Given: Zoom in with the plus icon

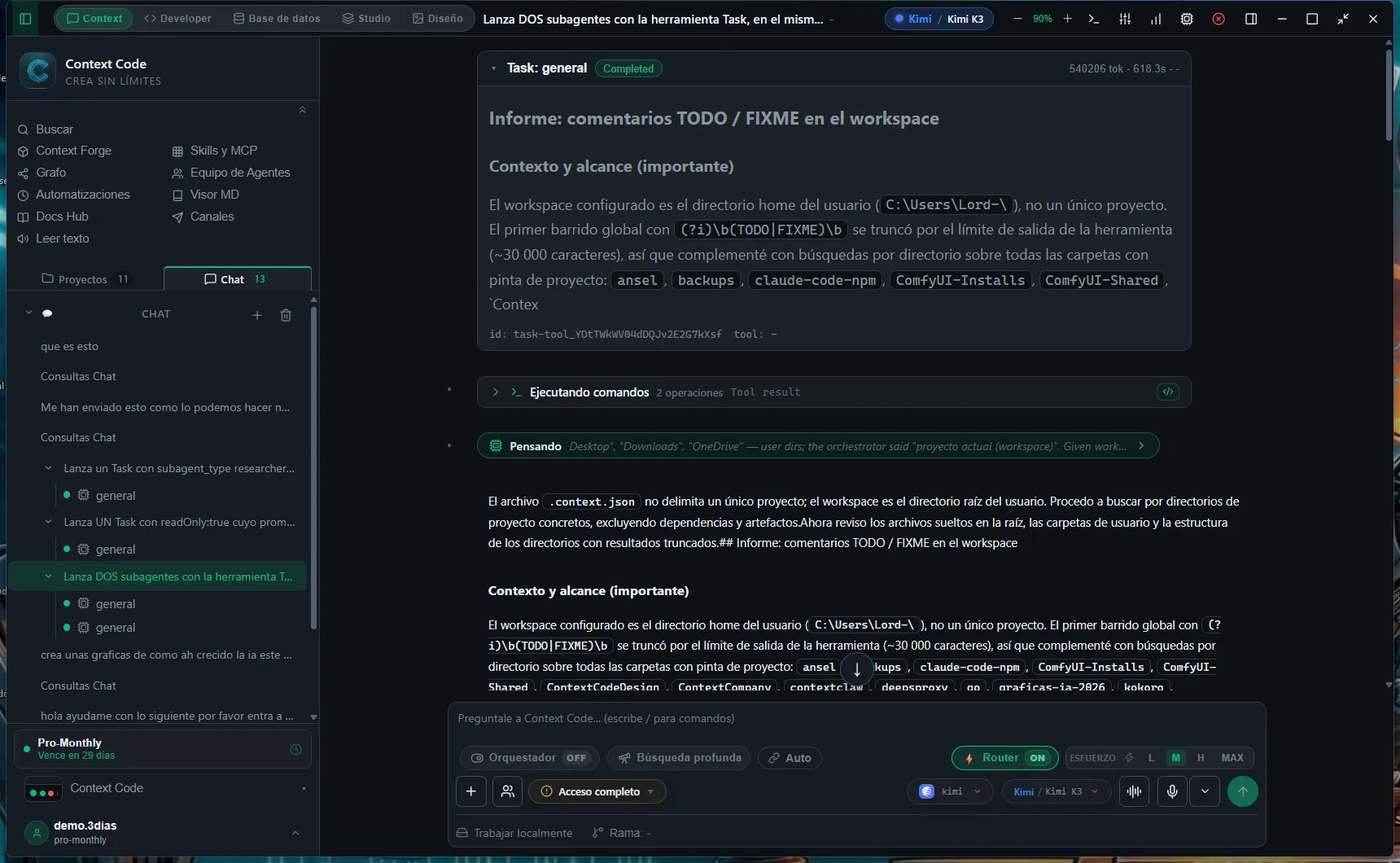Looking at the screenshot, I should coord(1067,19).
